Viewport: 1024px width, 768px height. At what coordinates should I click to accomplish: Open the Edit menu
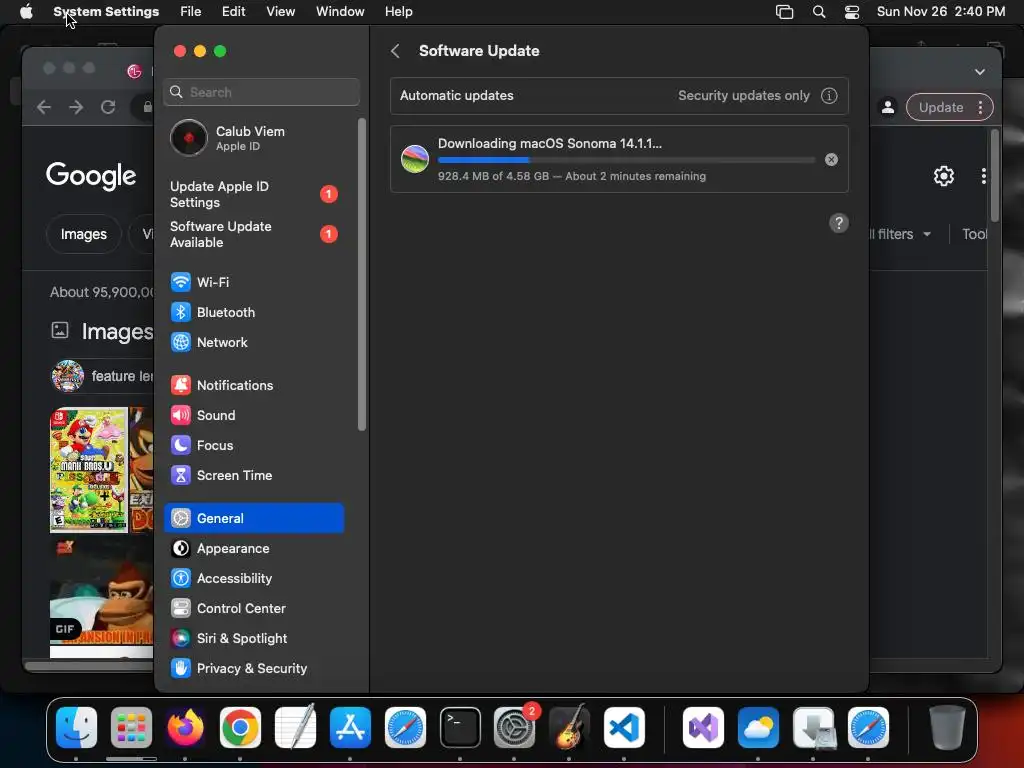[234, 12]
